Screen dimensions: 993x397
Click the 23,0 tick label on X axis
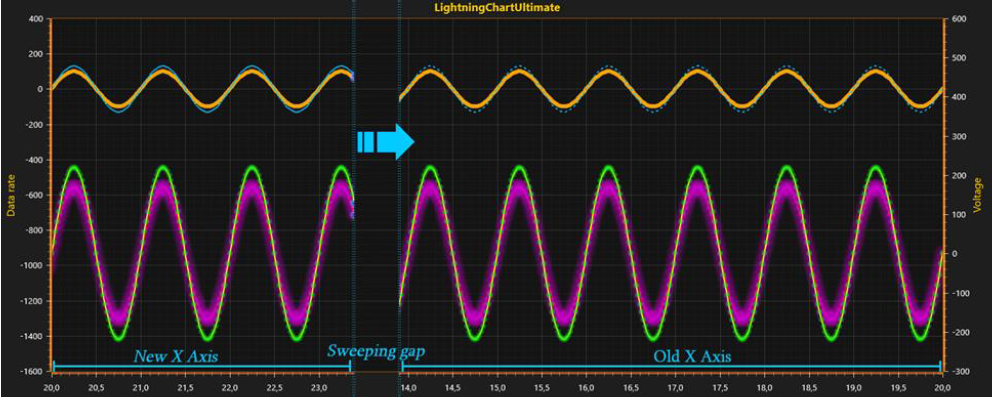(319, 387)
